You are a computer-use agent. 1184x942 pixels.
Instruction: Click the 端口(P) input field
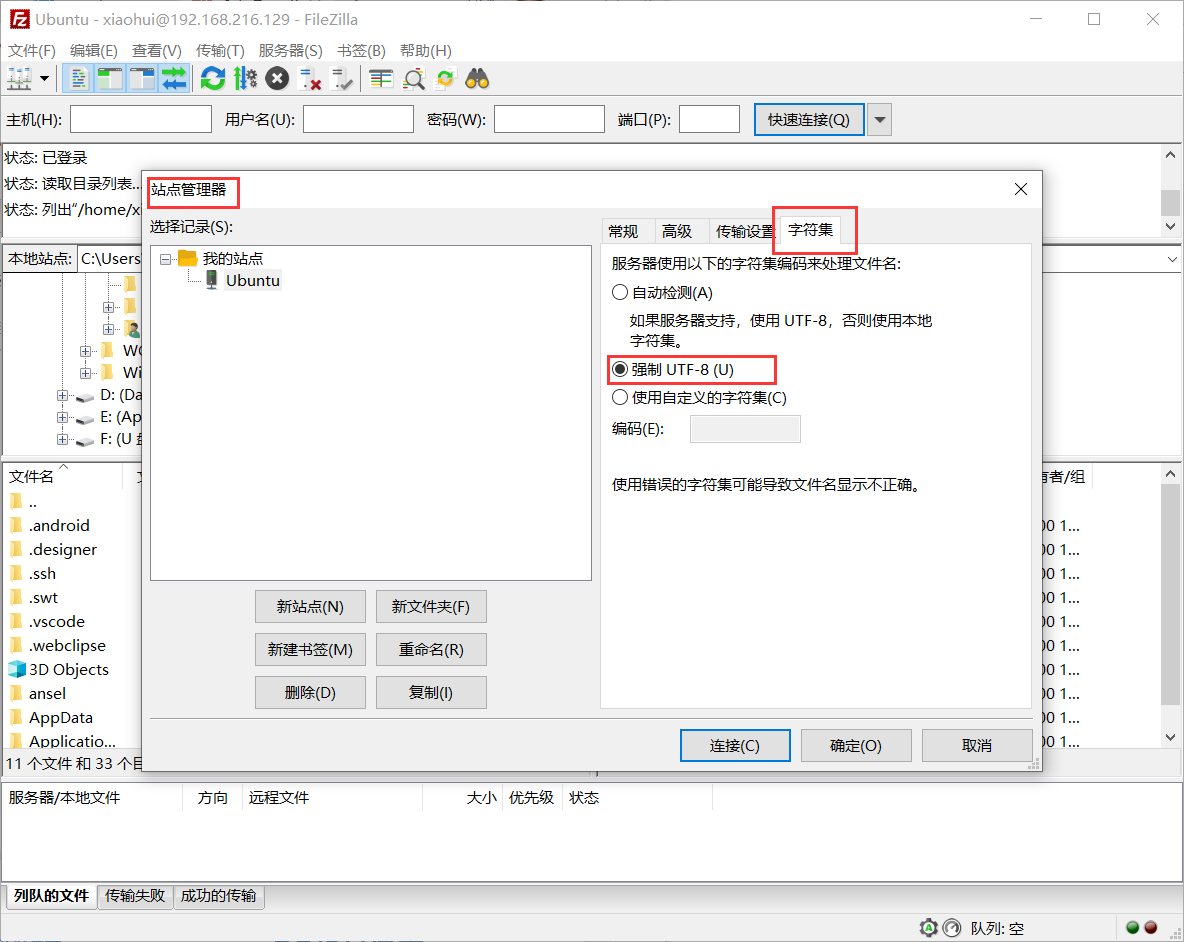tap(709, 119)
